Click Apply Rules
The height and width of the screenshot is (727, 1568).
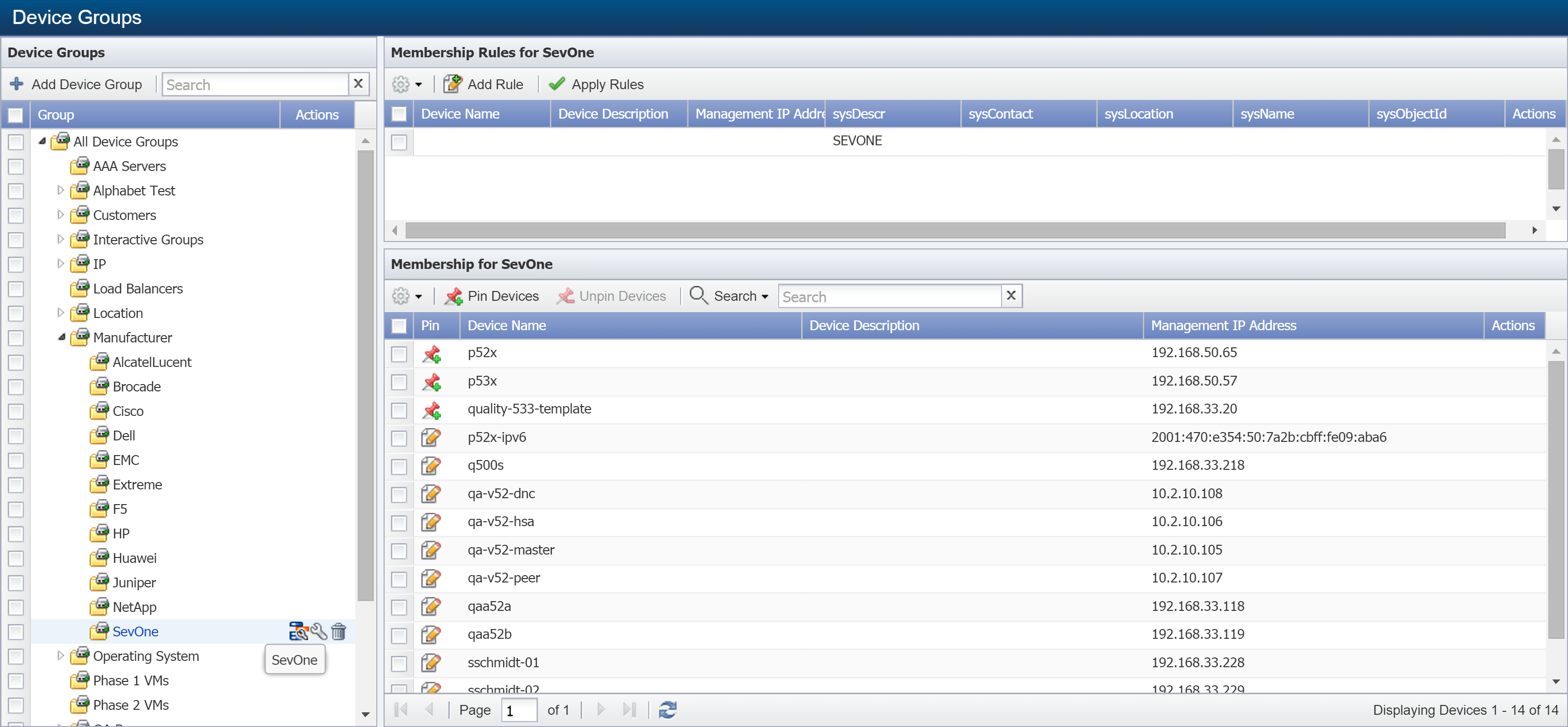(x=596, y=84)
